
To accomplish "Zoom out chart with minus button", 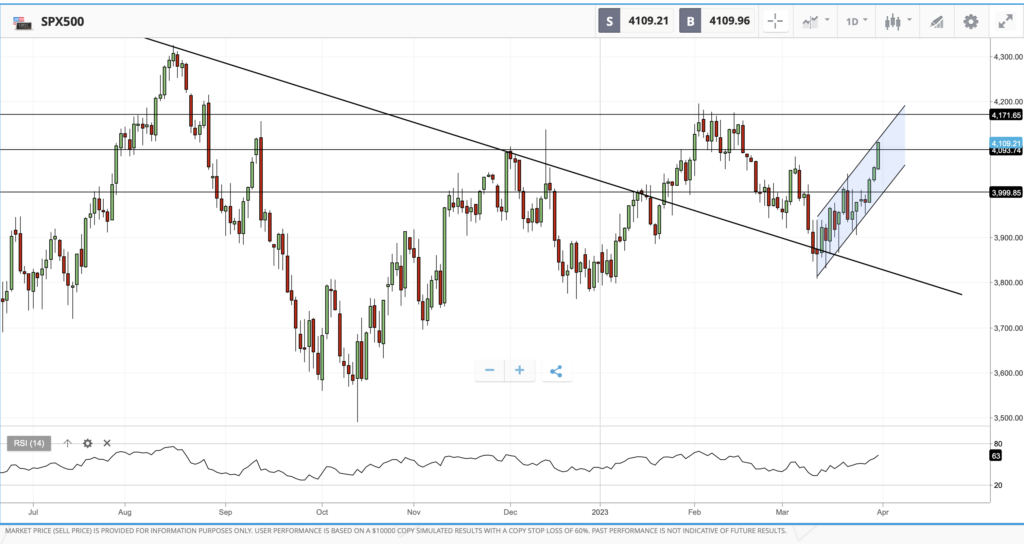I will point(490,371).
